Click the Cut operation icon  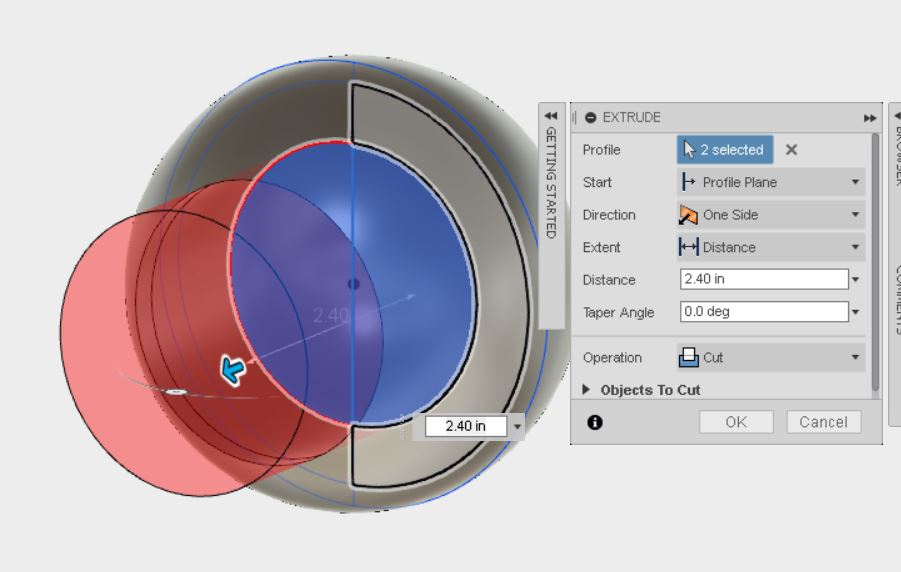[x=688, y=358]
